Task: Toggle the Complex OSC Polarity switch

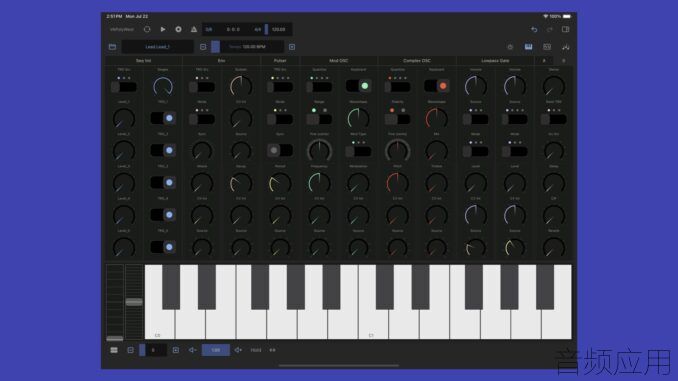Action: click(x=397, y=119)
